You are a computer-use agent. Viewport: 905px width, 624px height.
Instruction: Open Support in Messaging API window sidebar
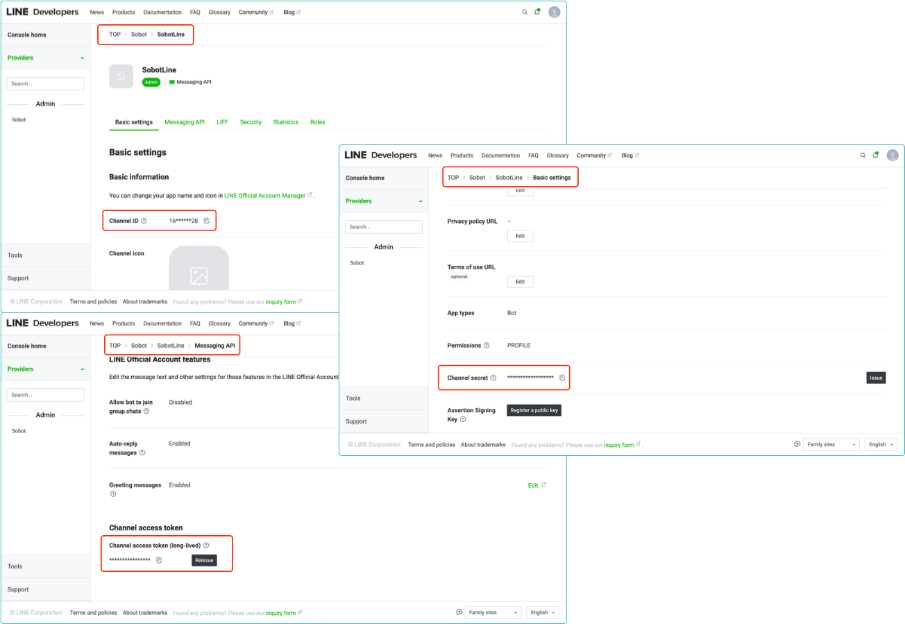click(x=18, y=590)
